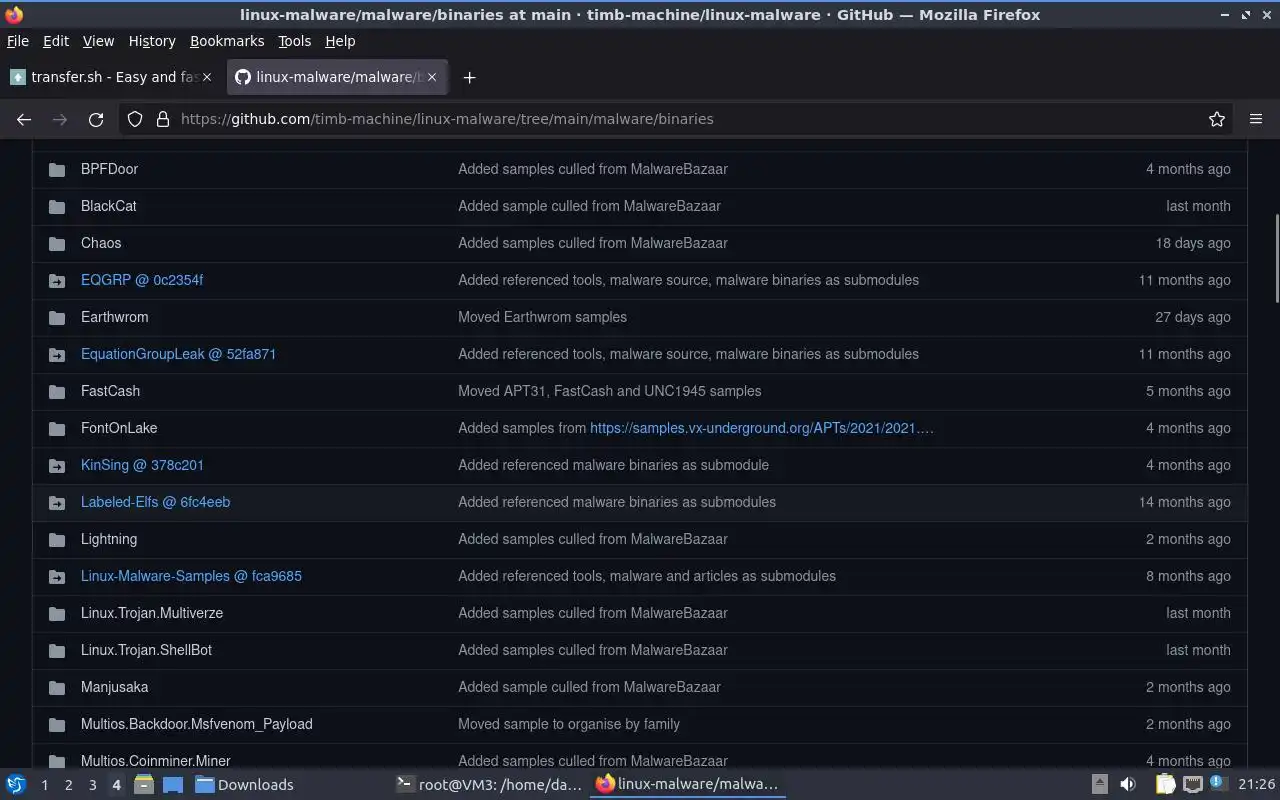Go back with the browser back arrow
This screenshot has width=1280, height=800.
coord(24,119)
